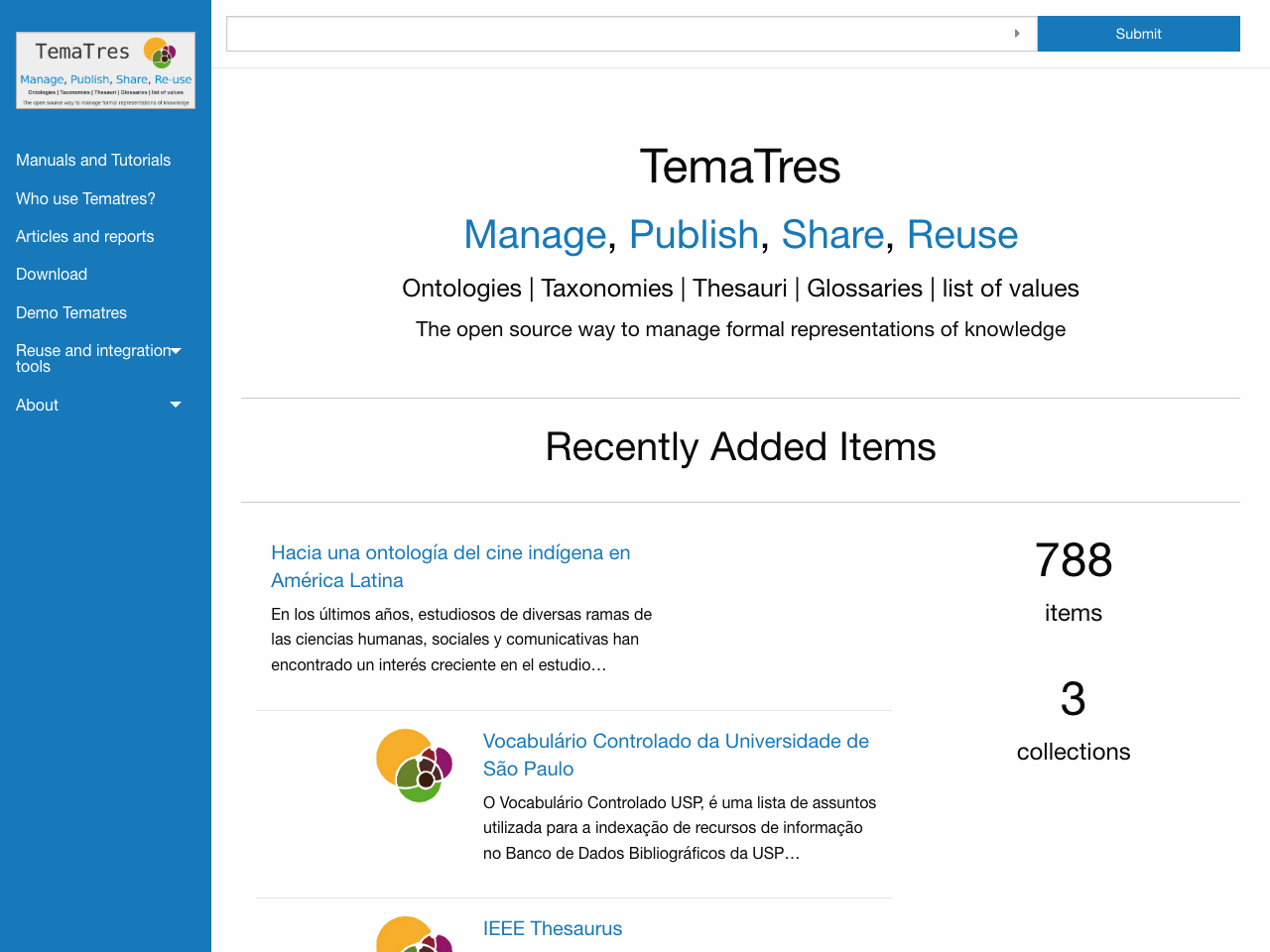Image resolution: width=1270 pixels, height=952 pixels.
Task: Open Demo Tematres page
Action: tap(71, 312)
